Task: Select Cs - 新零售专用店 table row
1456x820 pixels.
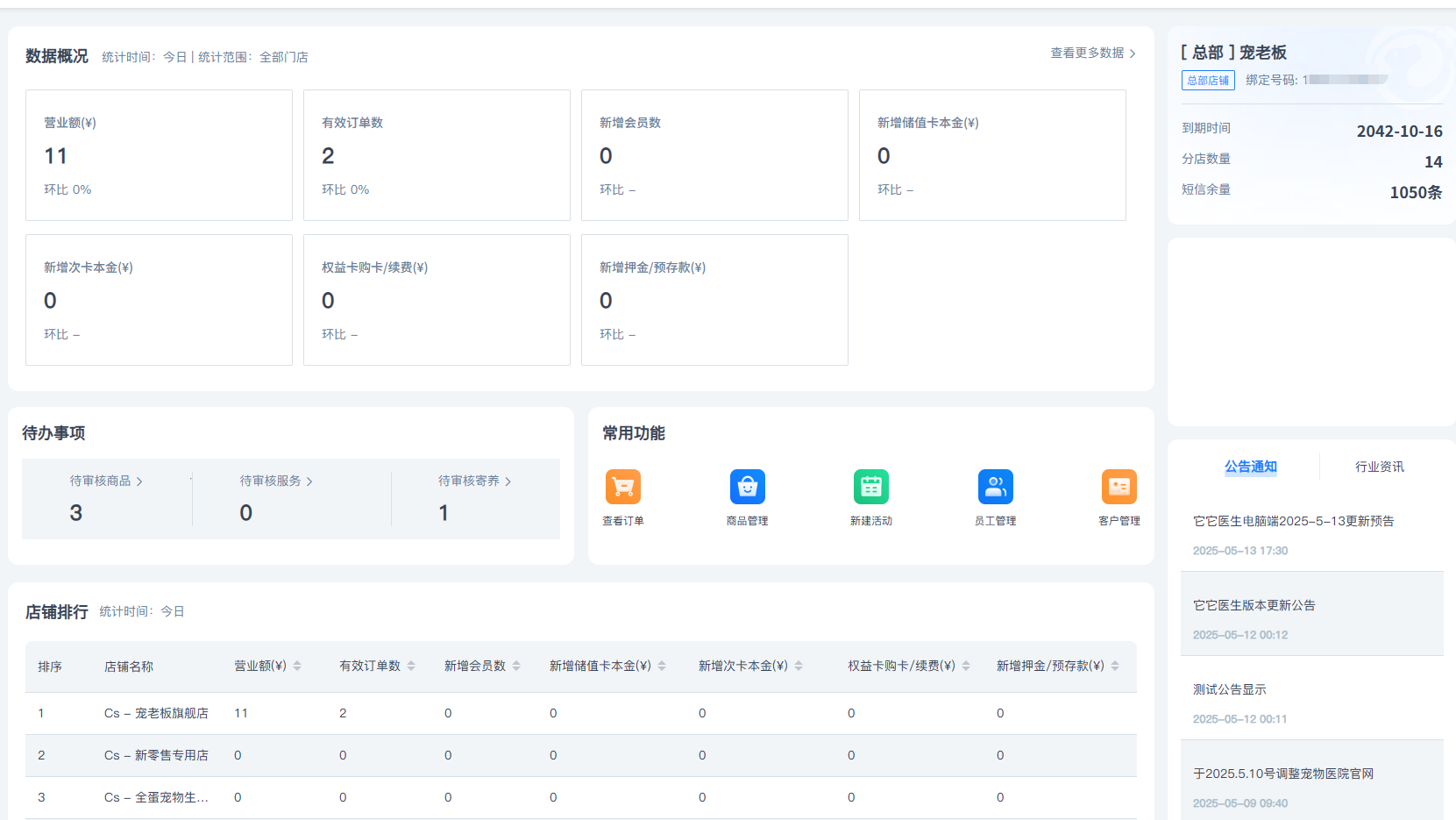Action: (x=156, y=756)
